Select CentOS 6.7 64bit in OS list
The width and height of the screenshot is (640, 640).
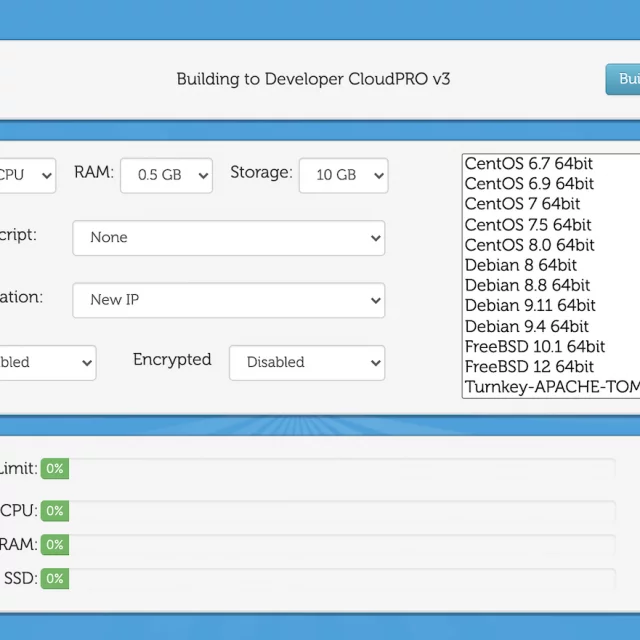pyautogui.click(x=529, y=164)
